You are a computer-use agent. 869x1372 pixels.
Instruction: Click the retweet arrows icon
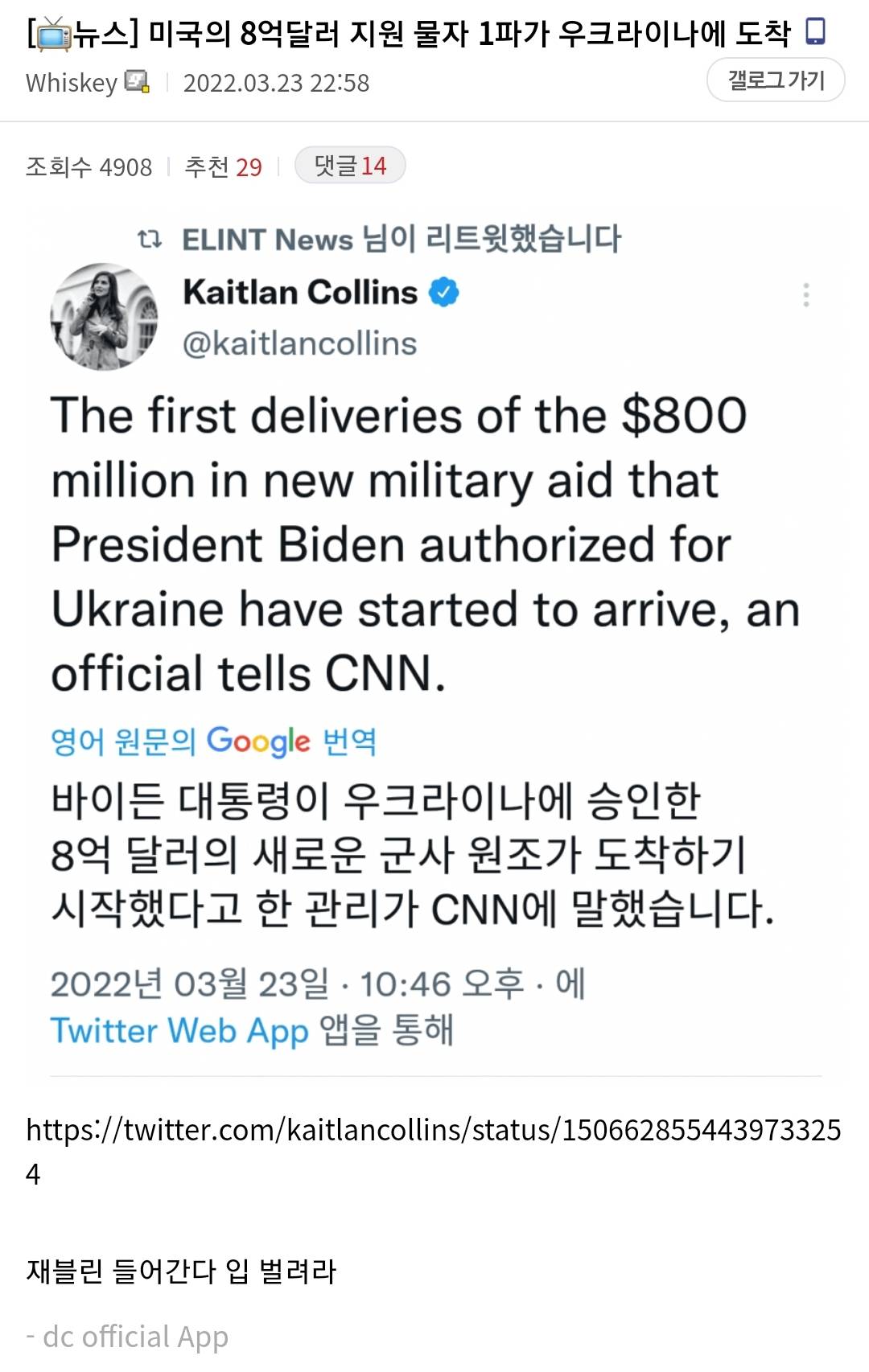(150, 239)
